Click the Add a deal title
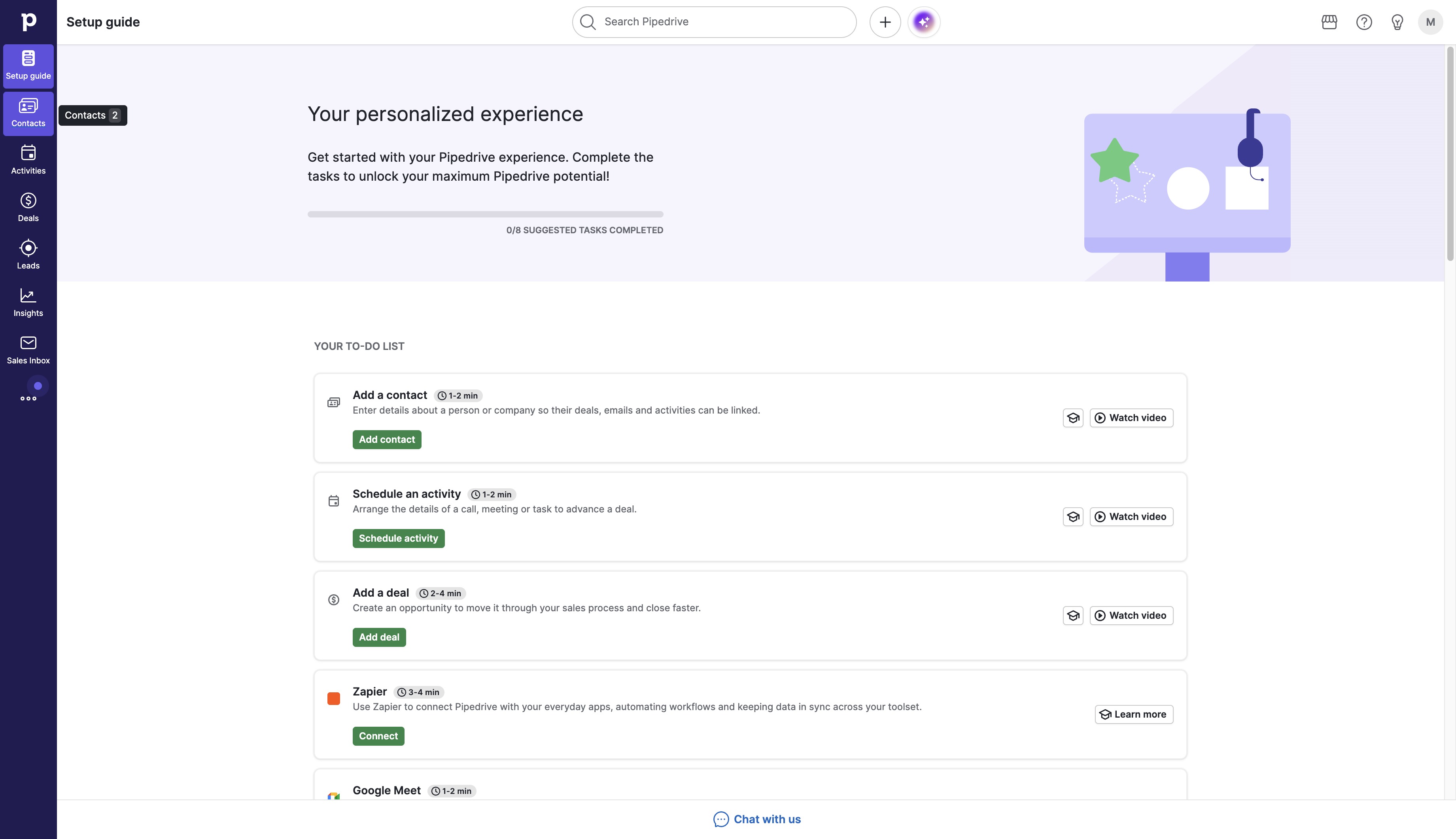The height and width of the screenshot is (839, 1456). [x=380, y=592]
